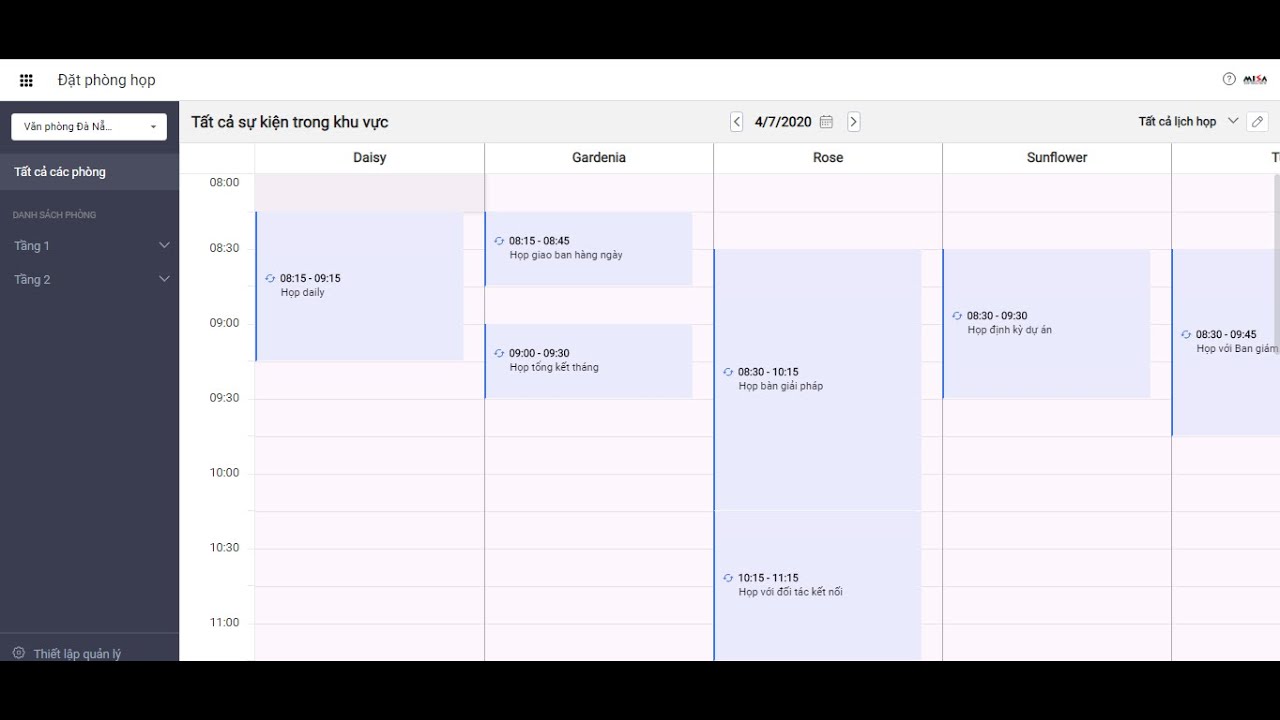
Task: Click the DANH SÁCH PHÒNG section label
Action: coord(55,215)
